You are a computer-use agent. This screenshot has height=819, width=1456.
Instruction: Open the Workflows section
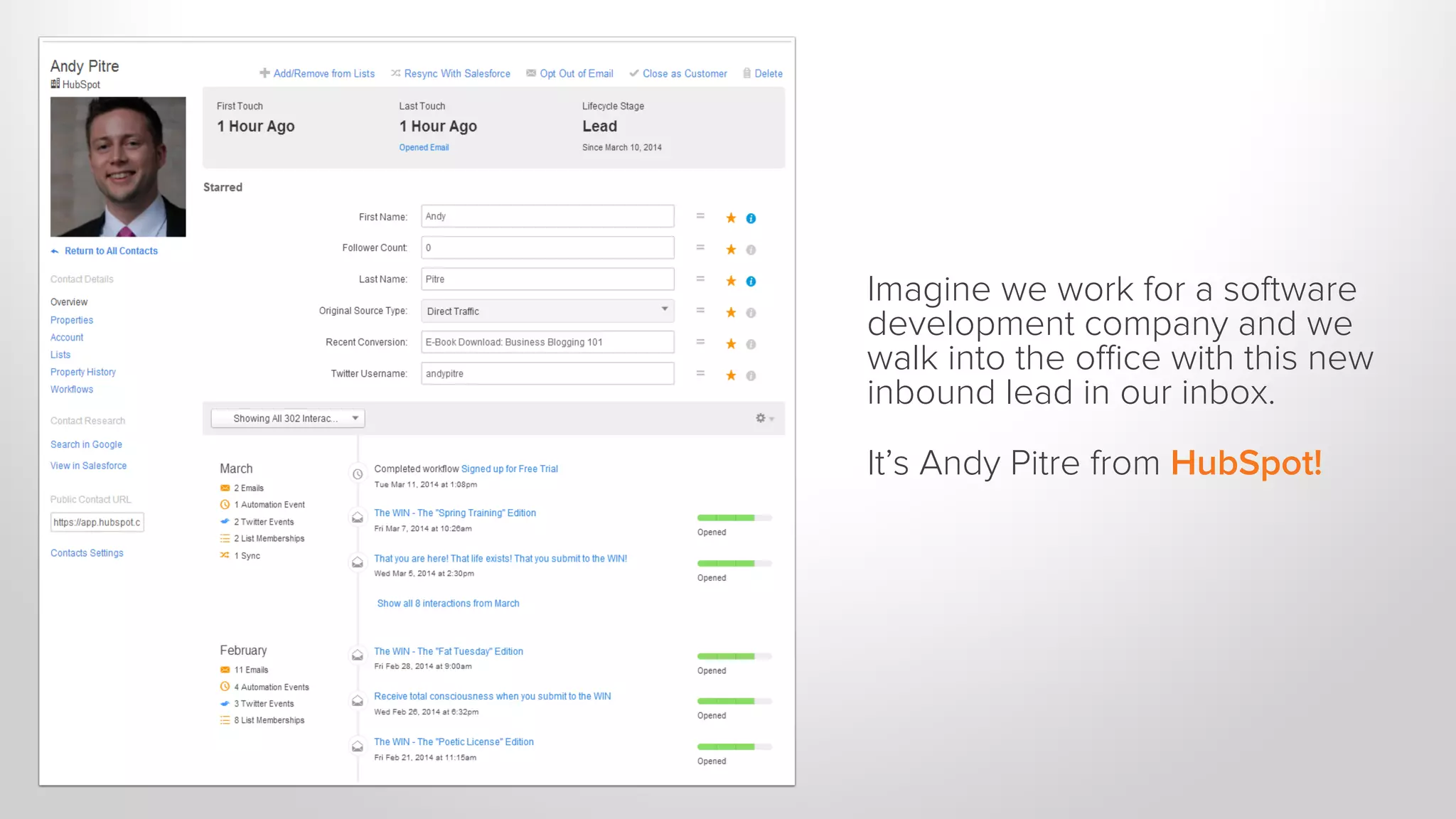[72, 390]
